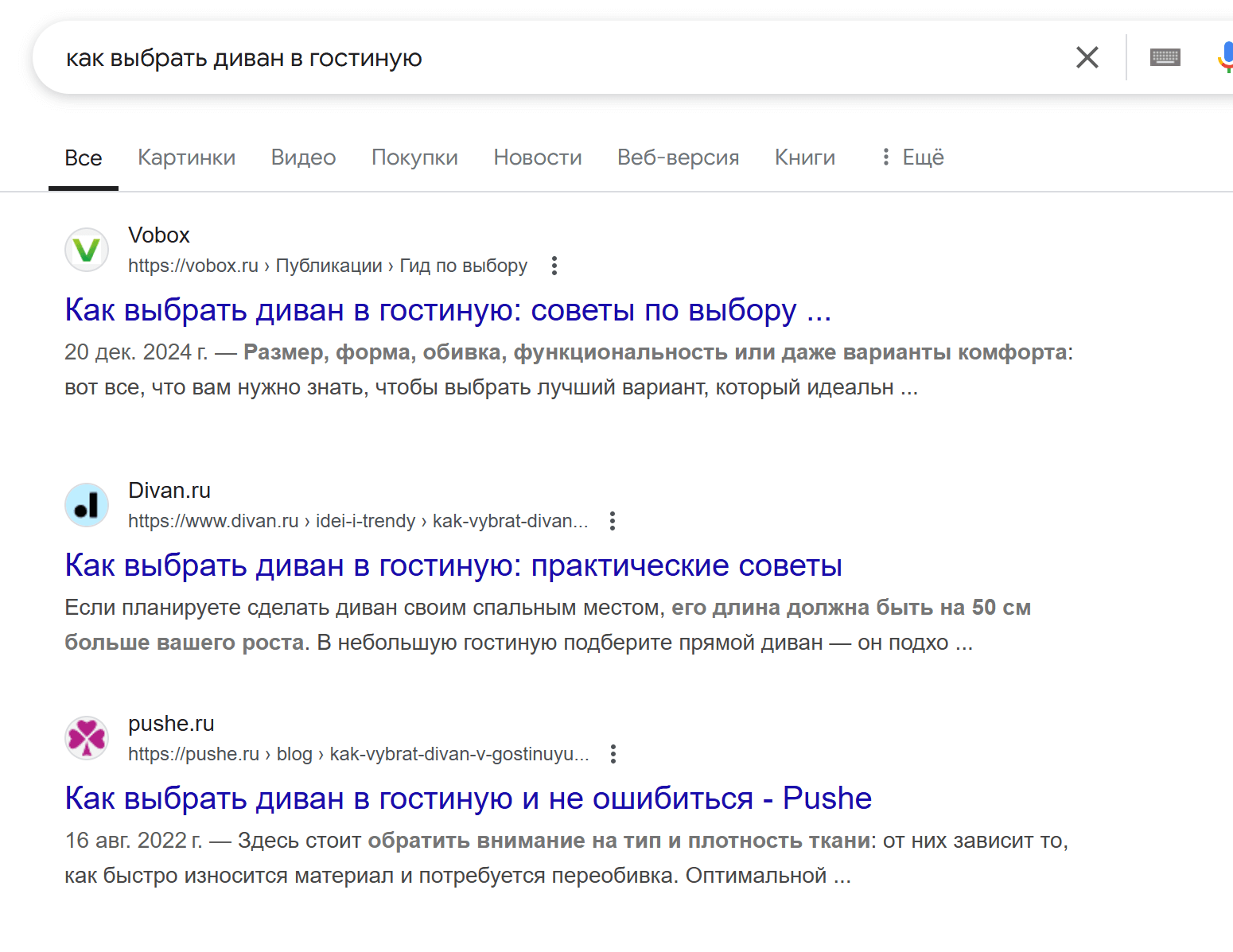Screen dimensions: 1233x952
Task: Open the Ещё more menu
Action: pos(924,157)
